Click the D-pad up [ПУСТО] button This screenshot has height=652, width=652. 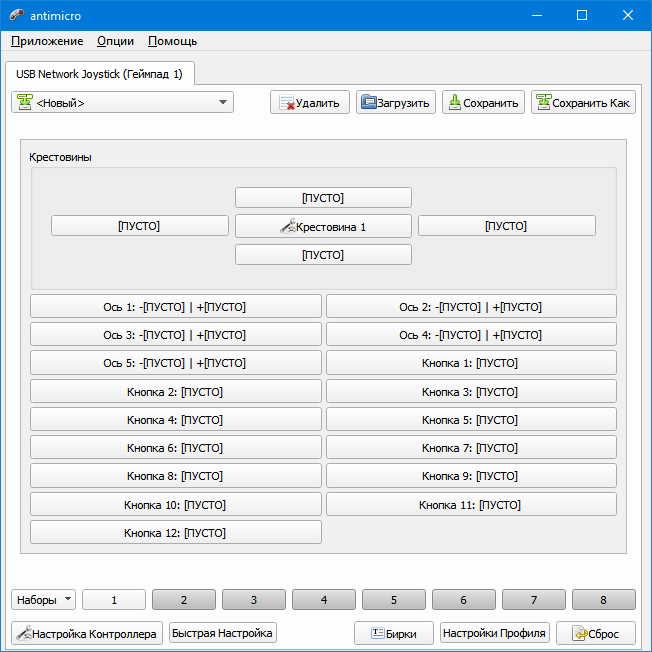coord(323,198)
